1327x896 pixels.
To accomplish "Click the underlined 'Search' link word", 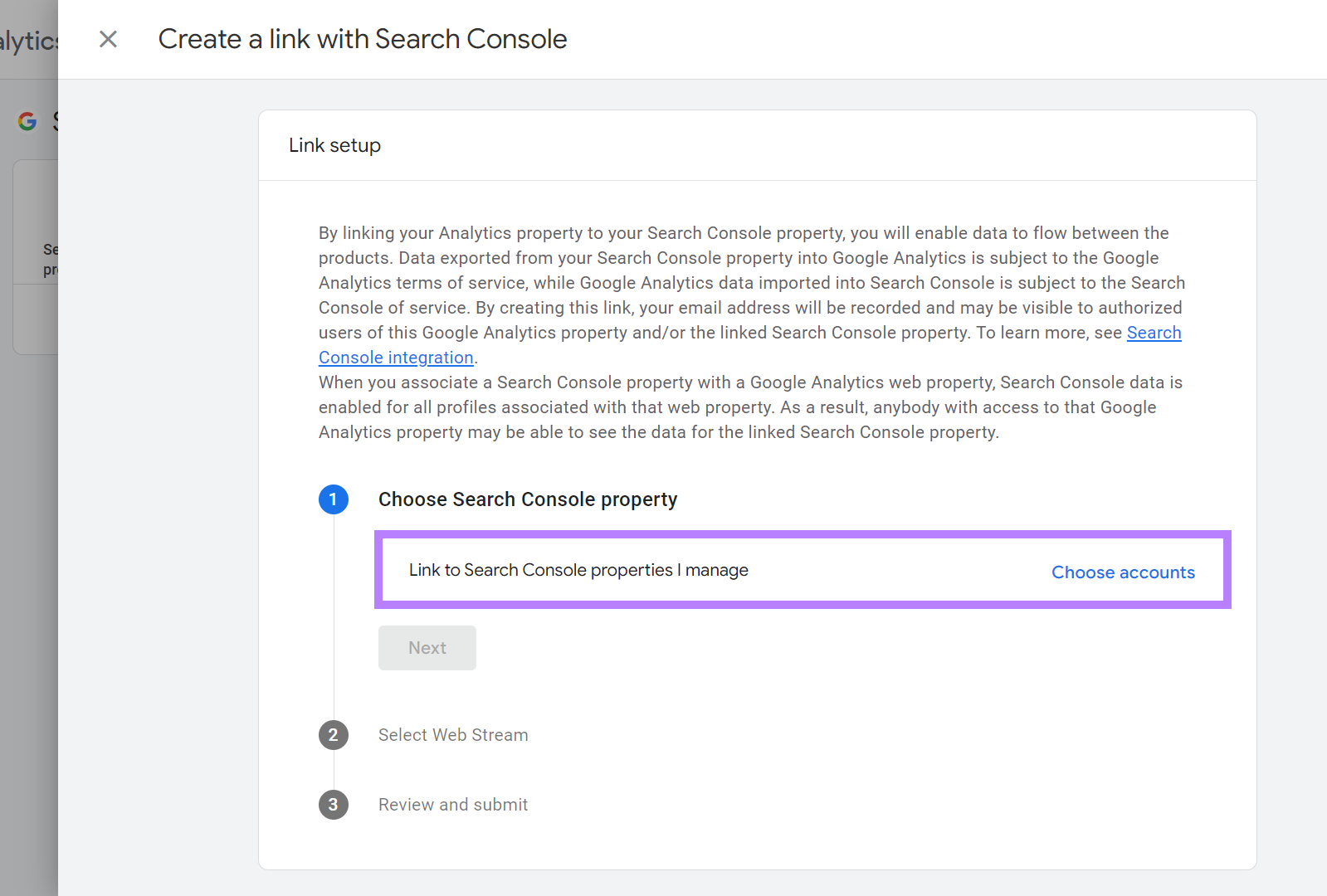I will [x=1154, y=333].
